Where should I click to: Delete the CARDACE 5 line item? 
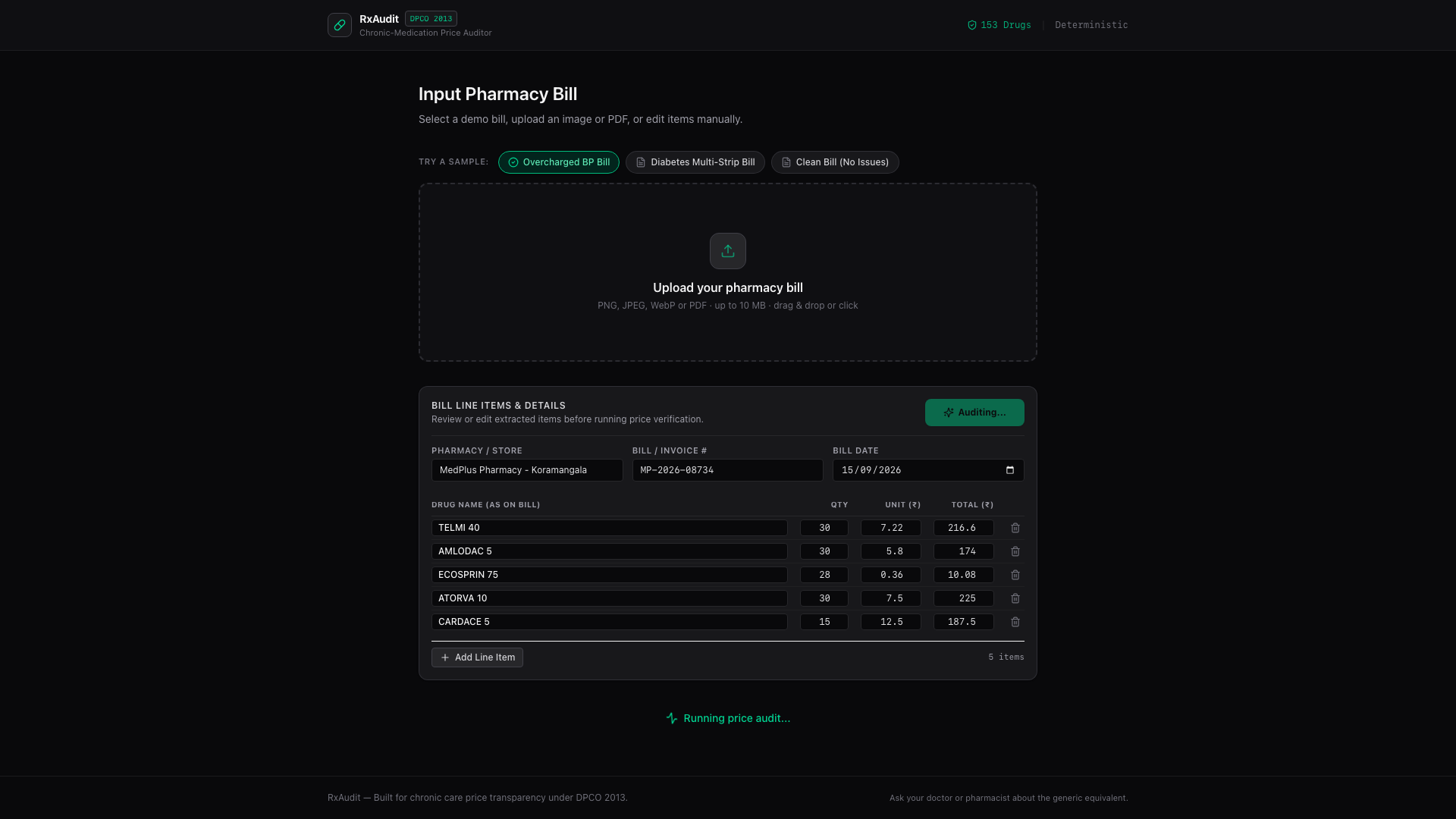pyautogui.click(x=1015, y=622)
